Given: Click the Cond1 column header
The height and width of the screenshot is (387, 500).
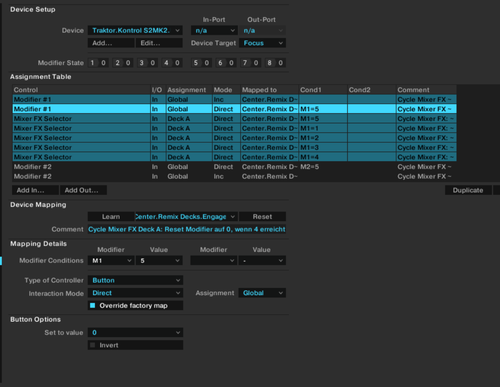Looking at the screenshot, I should 323,90.
